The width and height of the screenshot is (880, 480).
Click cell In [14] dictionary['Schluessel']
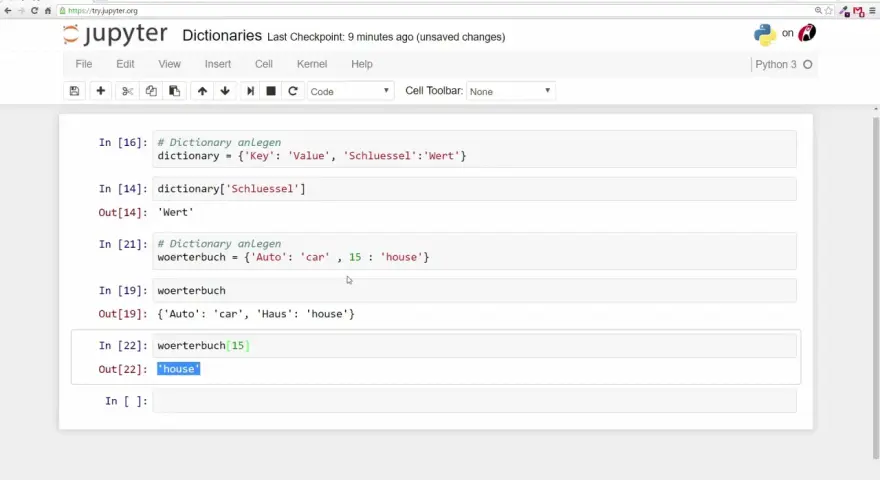(474, 189)
